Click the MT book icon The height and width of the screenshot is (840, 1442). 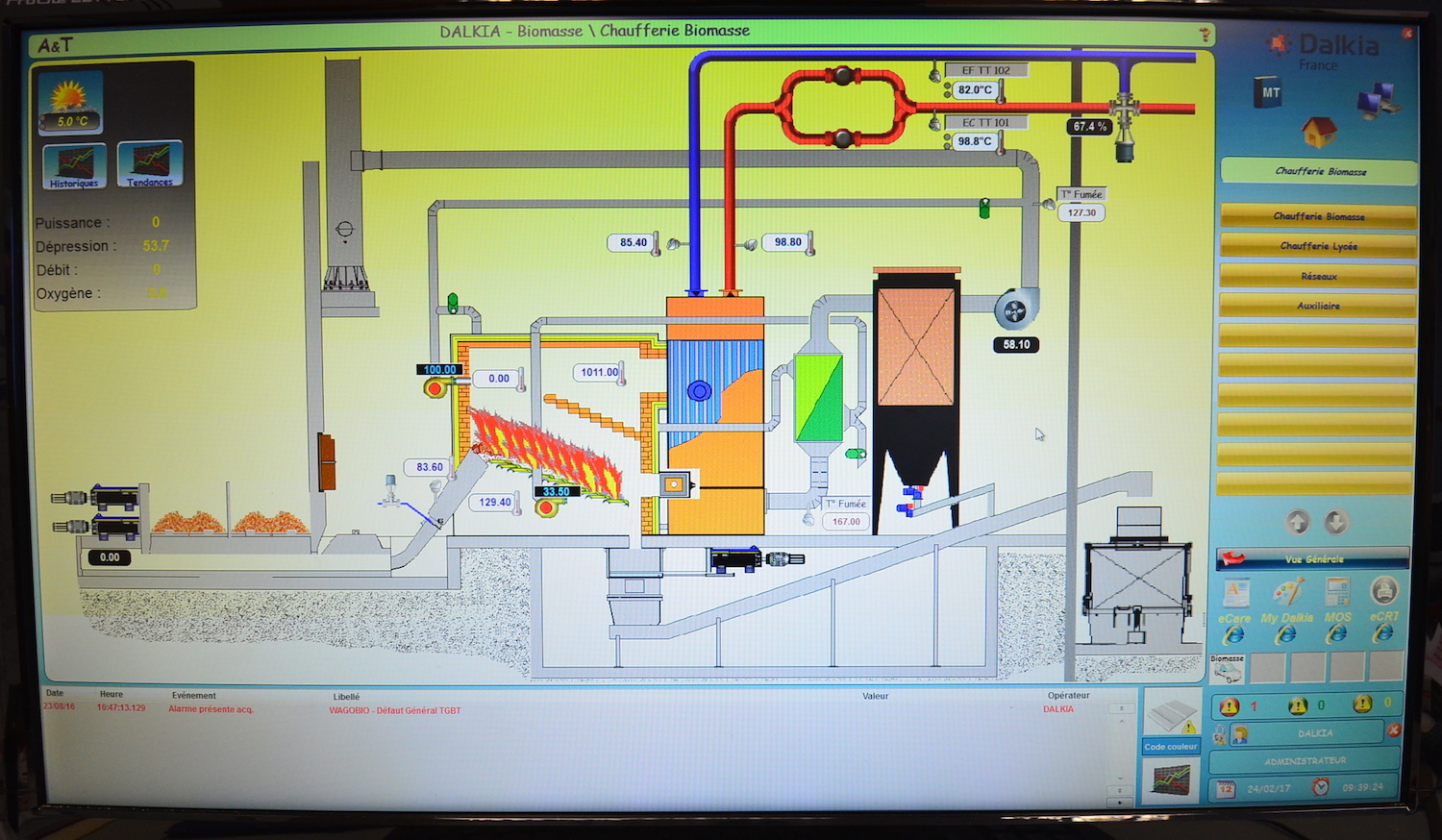(1270, 92)
